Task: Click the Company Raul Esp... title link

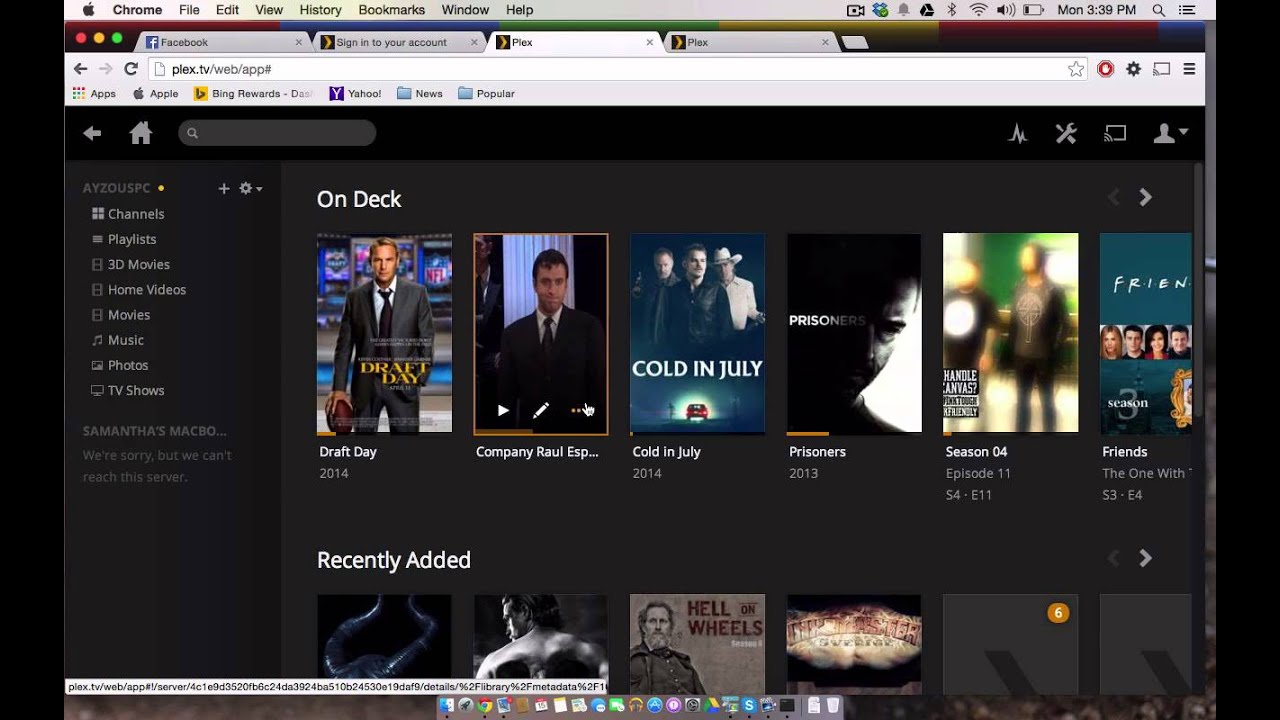Action: (537, 452)
